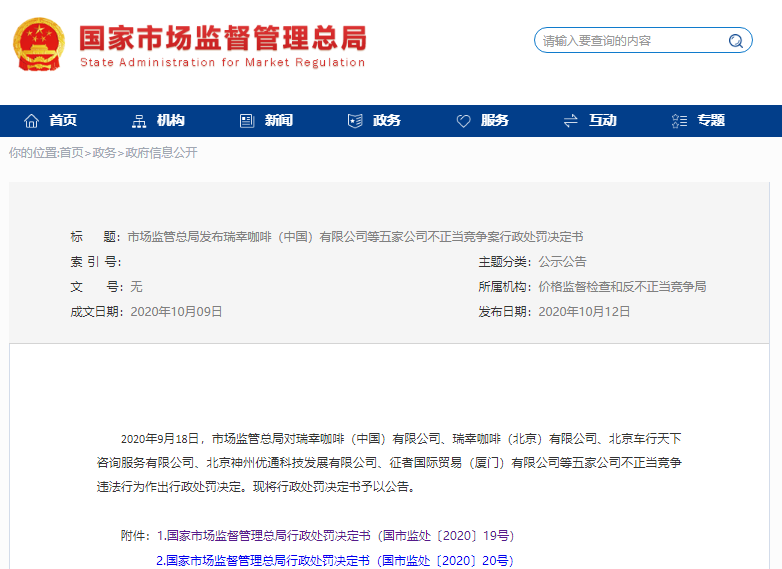Click the icon beside 政务
The image size is (782, 569).
355,121
